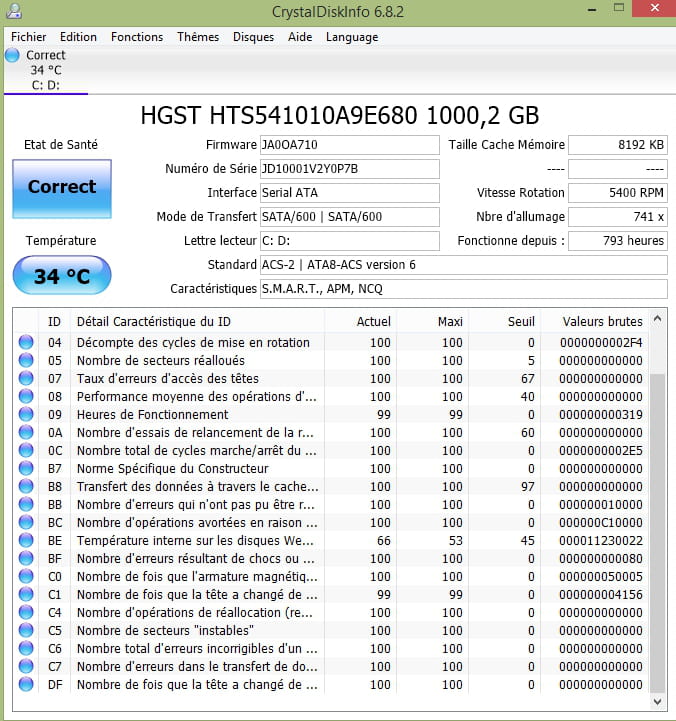The image size is (676, 721).
Task: Click status orb for attribute B8 row
Action: coord(26,486)
